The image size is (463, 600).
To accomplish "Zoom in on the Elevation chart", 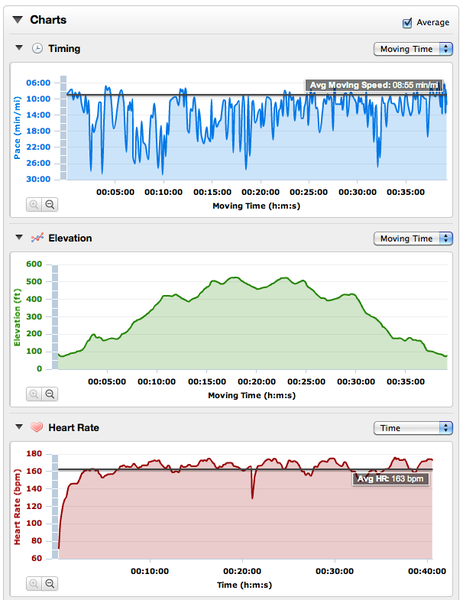I will coord(34,394).
